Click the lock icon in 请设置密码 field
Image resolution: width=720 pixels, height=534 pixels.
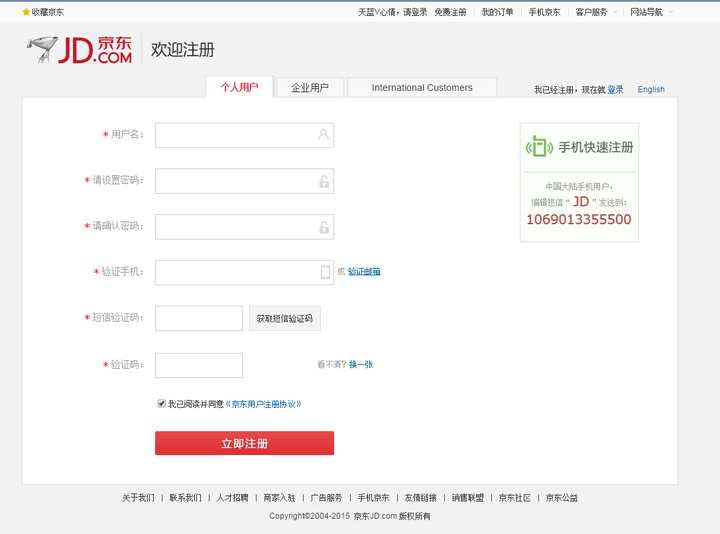[324, 181]
